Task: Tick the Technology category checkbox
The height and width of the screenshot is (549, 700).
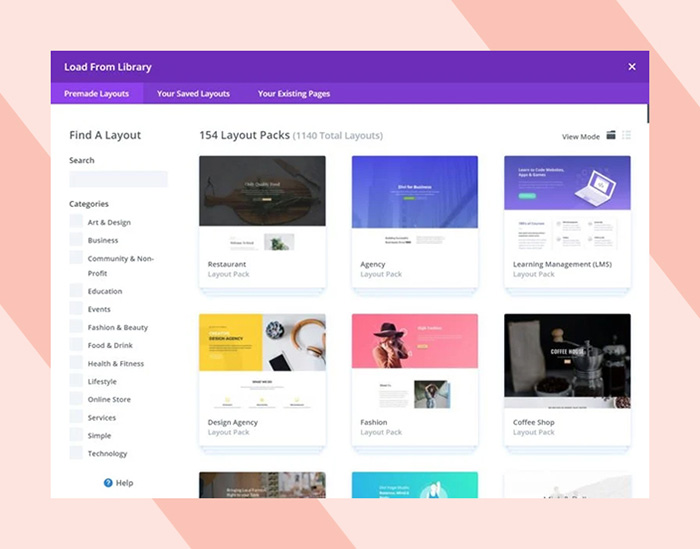Action: (x=76, y=453)
